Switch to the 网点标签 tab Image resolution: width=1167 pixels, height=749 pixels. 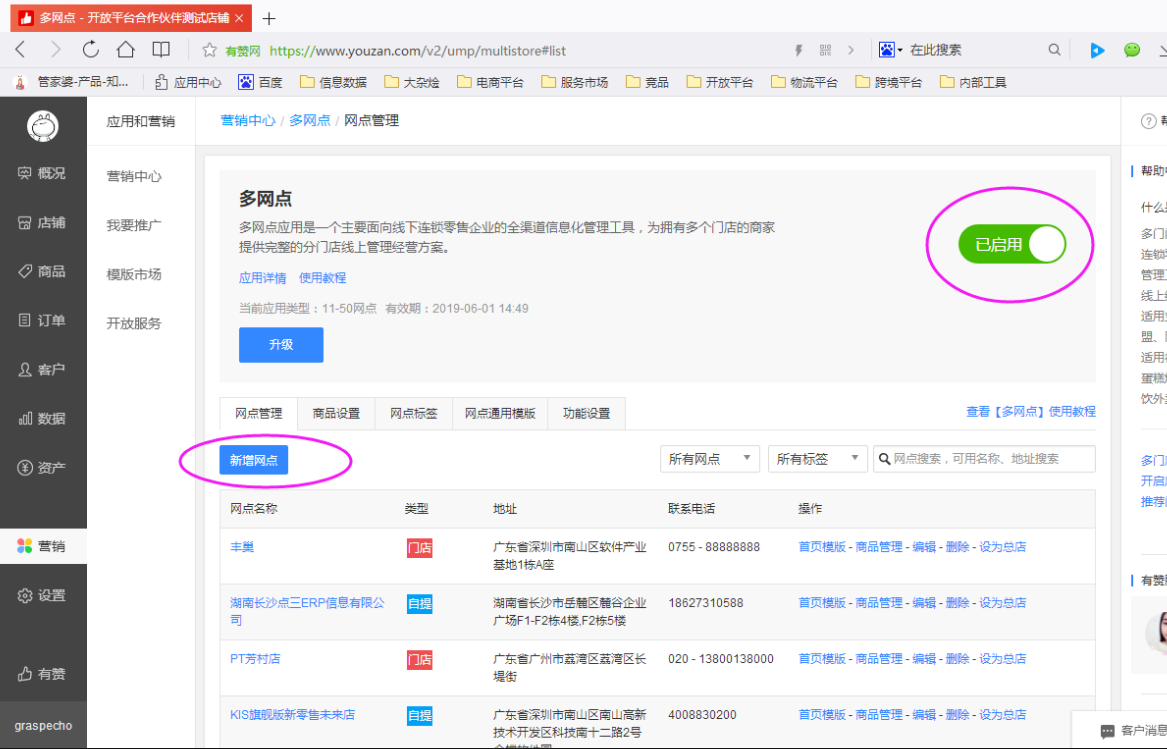coord(414,413)
